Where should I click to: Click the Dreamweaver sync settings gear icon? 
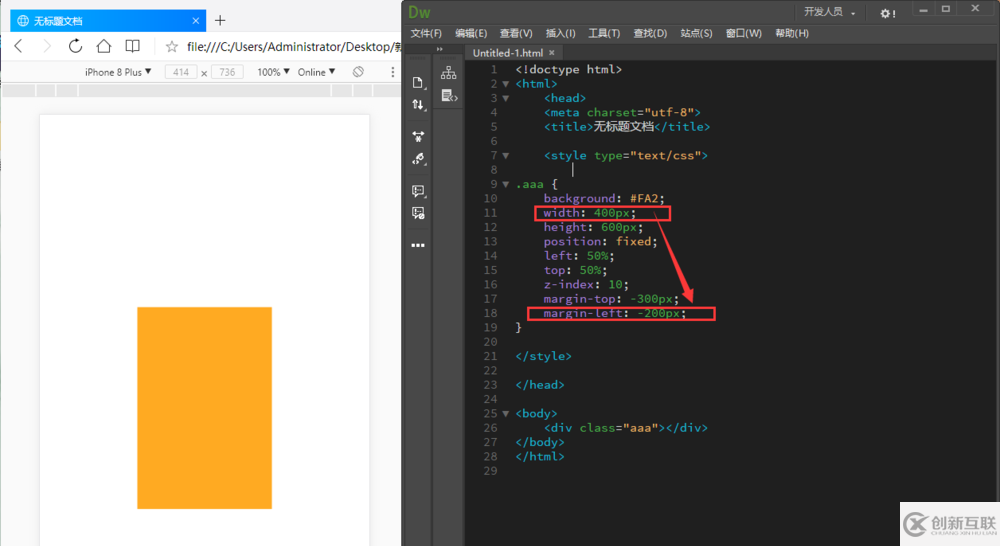click(x=887, y=13)
